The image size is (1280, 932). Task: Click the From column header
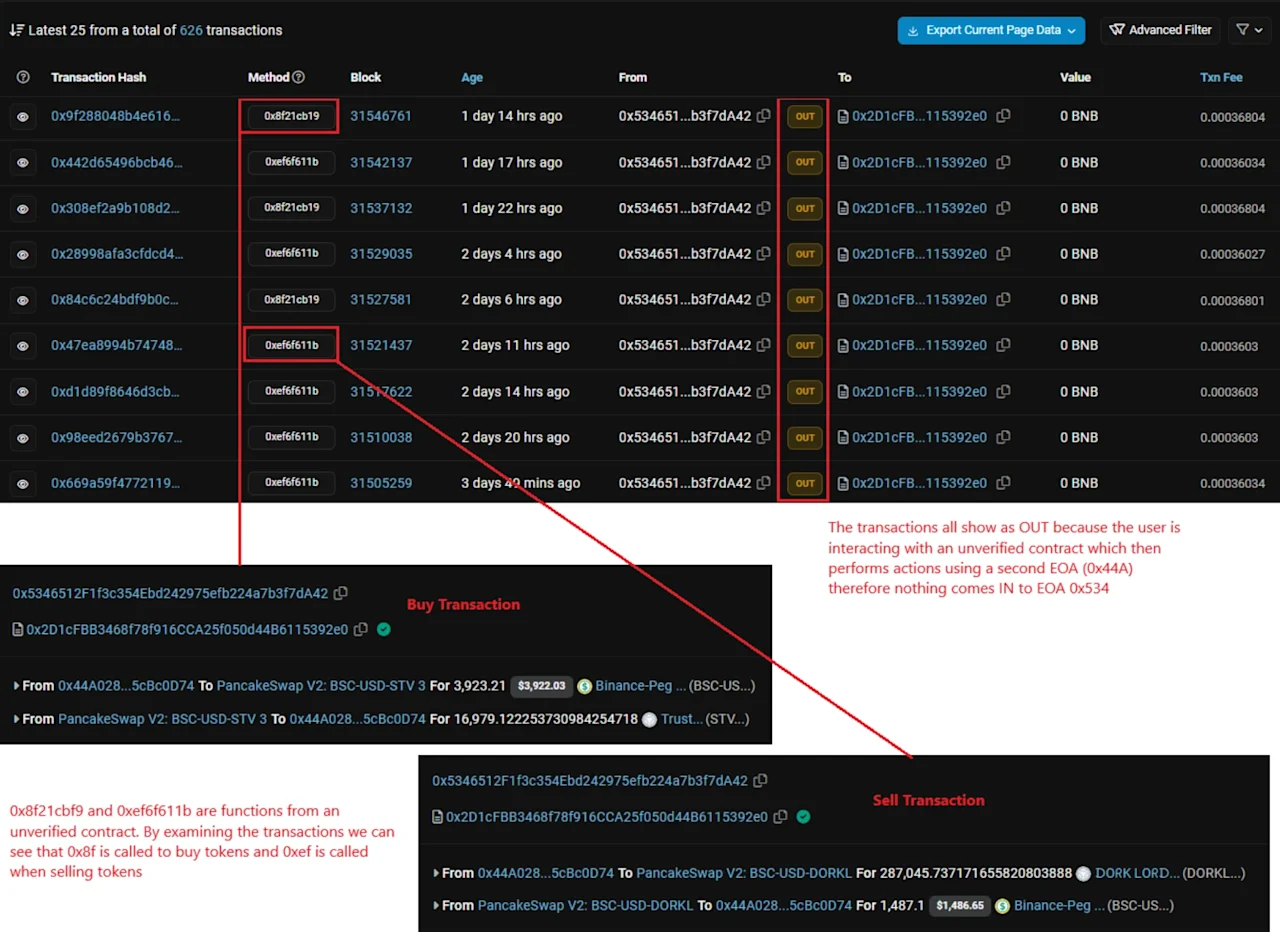click(633, 77)
